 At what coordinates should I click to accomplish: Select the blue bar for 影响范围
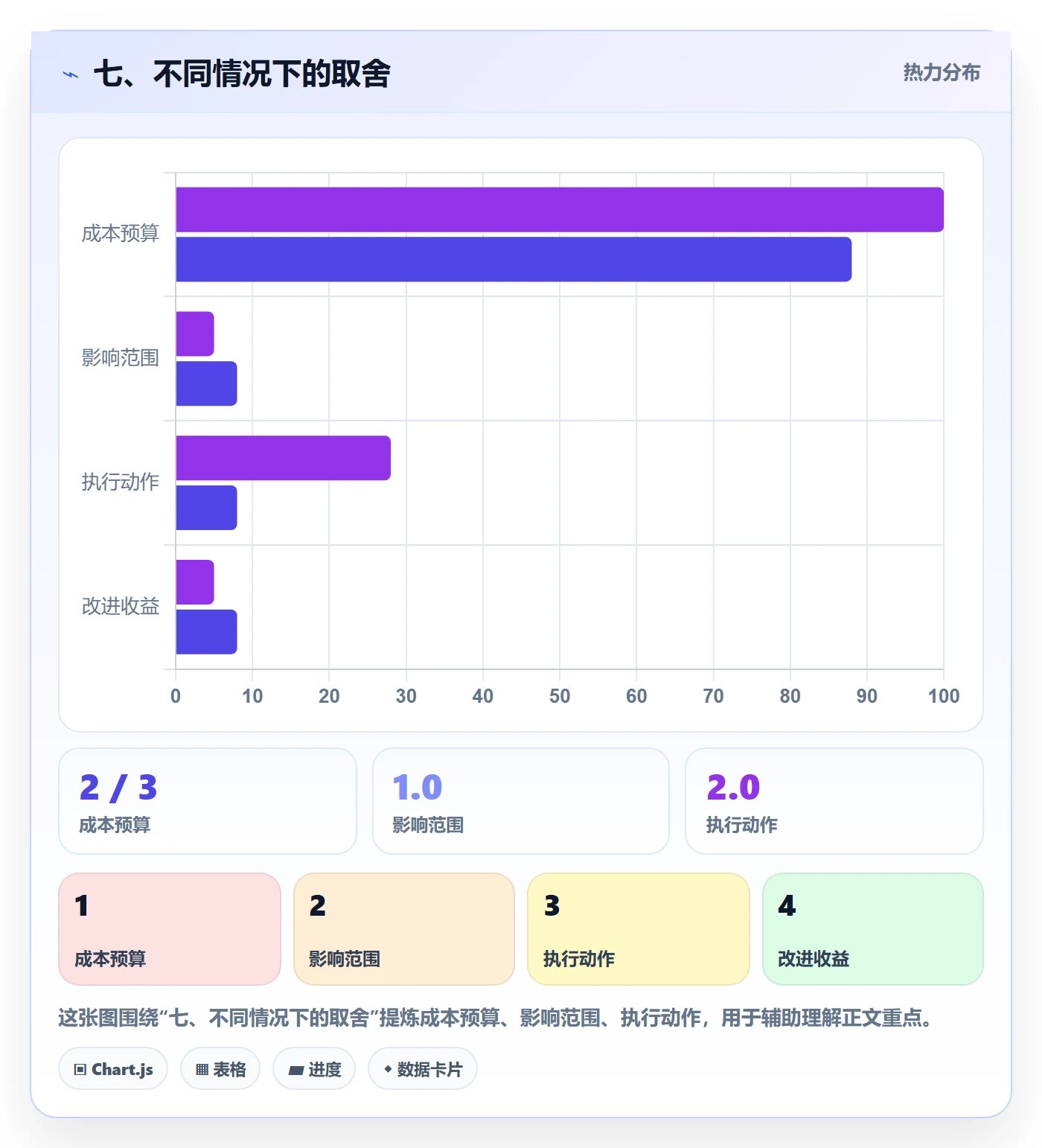tap(206, 383)
